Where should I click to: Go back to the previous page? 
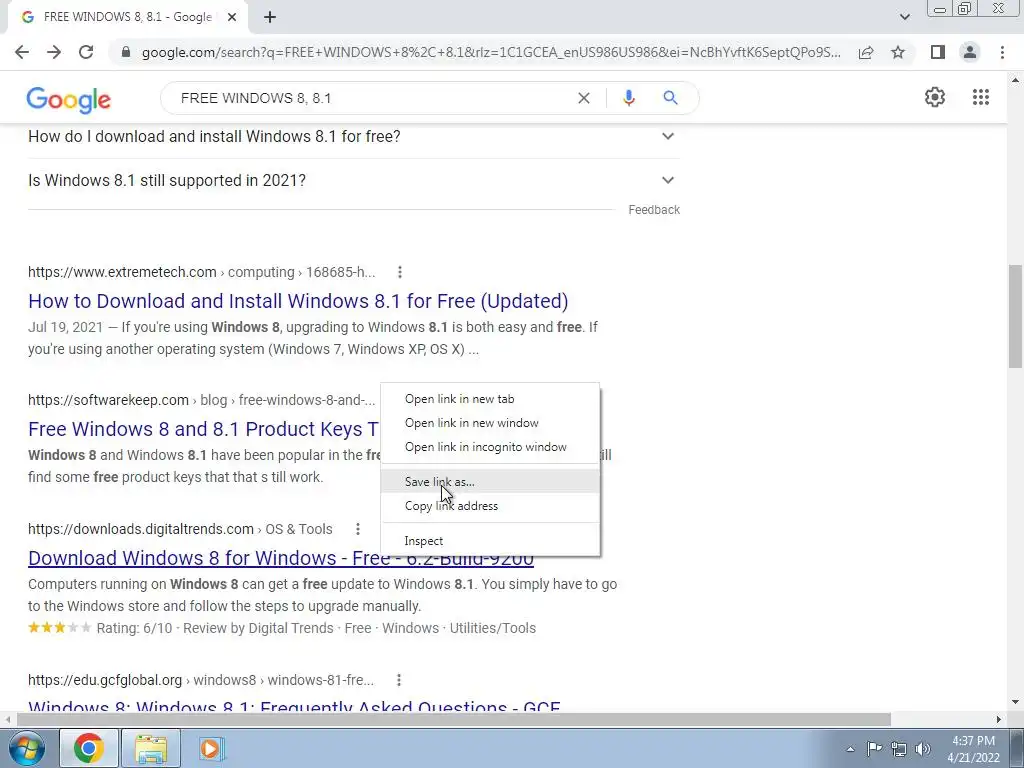[x=22, y=52]
